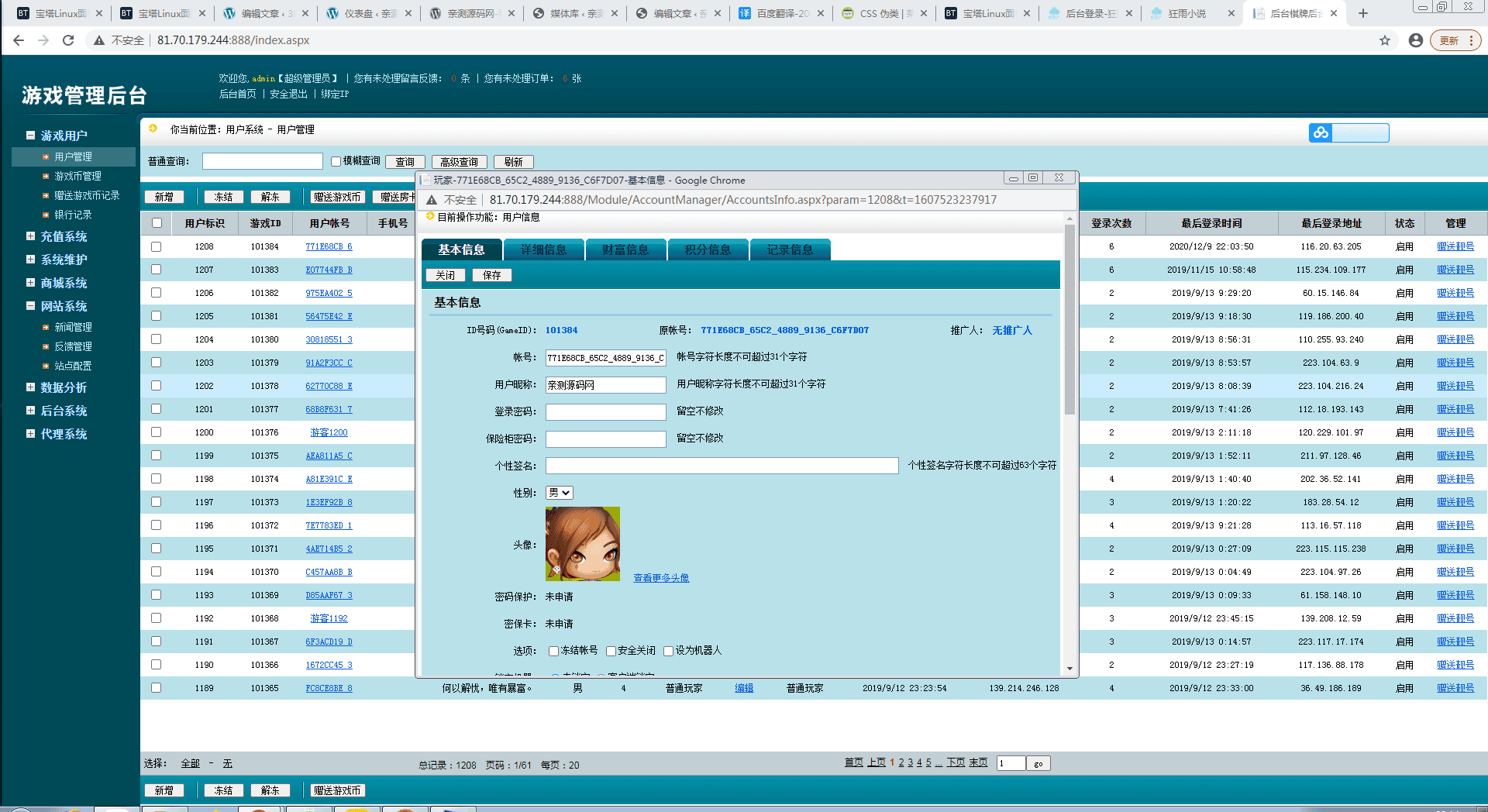Screen dimensions: 1488x812
Task: Open the browser profile account icon
Action: click(1416, 40)
